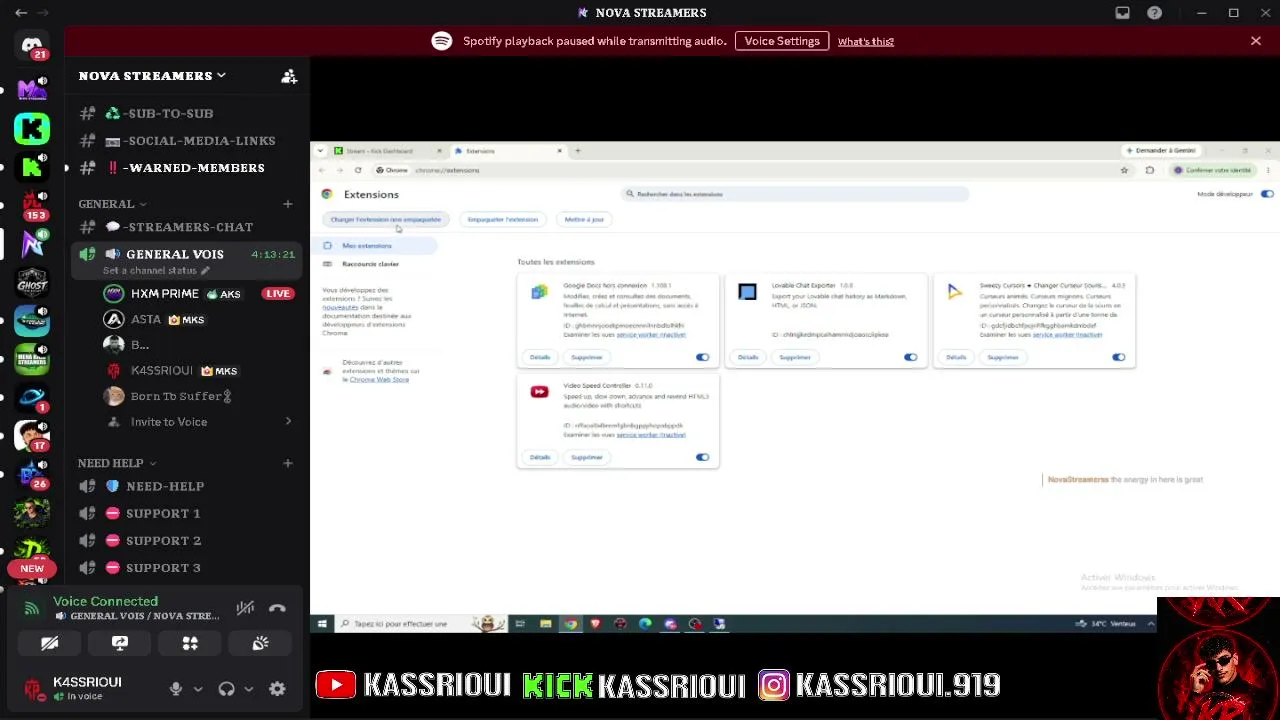Open the K4SSRIOUI user profile panel

click(88, 688)
